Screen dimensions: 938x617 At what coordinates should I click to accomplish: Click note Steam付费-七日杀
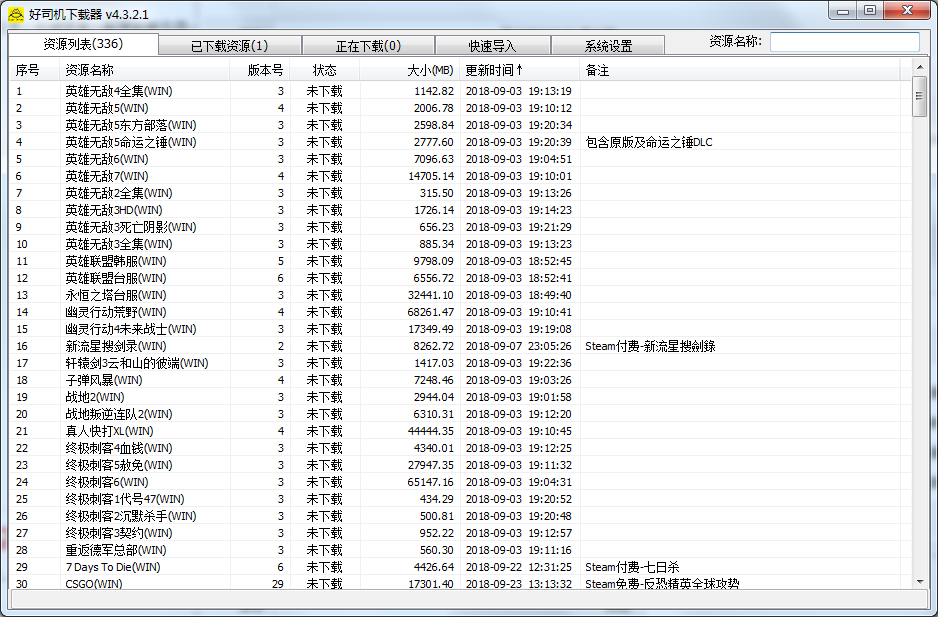click(632, 567)
